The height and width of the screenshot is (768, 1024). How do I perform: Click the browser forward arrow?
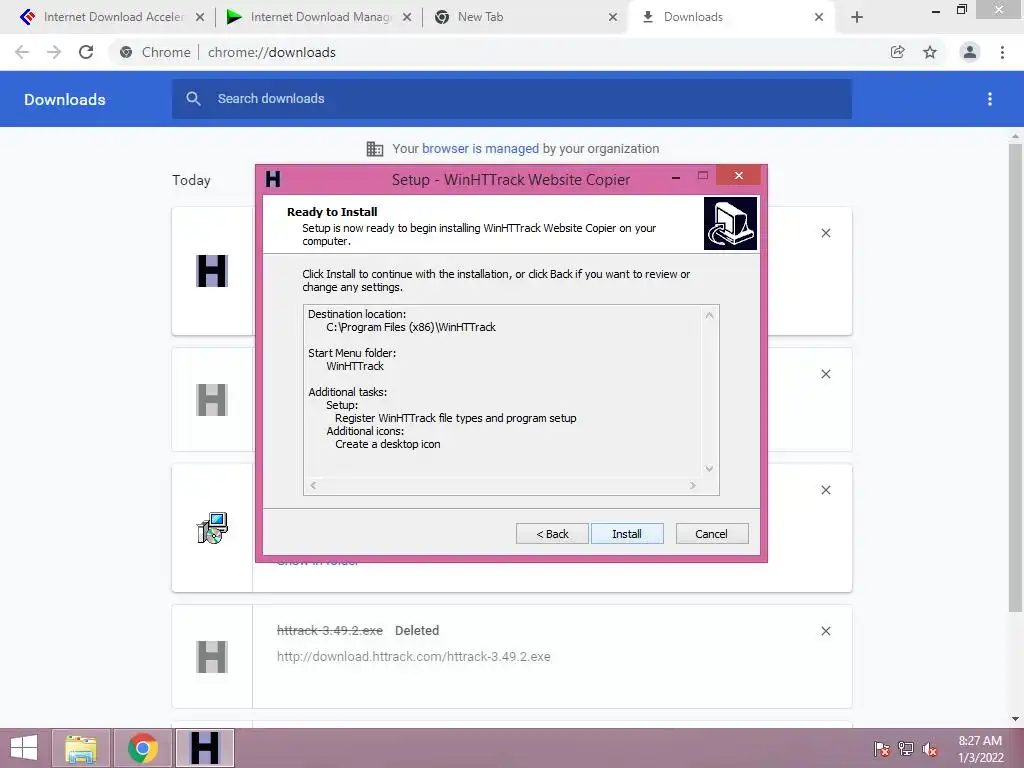click(x=54, y=52)
